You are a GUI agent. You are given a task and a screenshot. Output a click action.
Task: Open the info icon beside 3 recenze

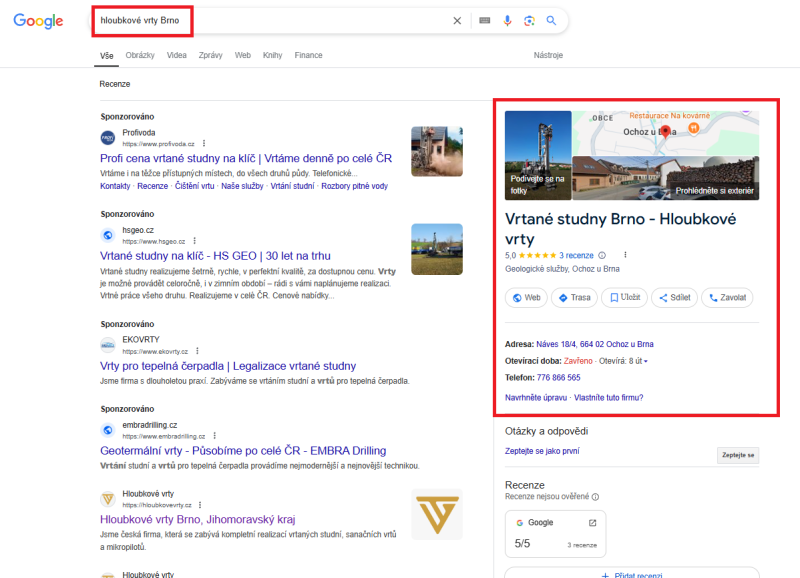pos(602,255)
